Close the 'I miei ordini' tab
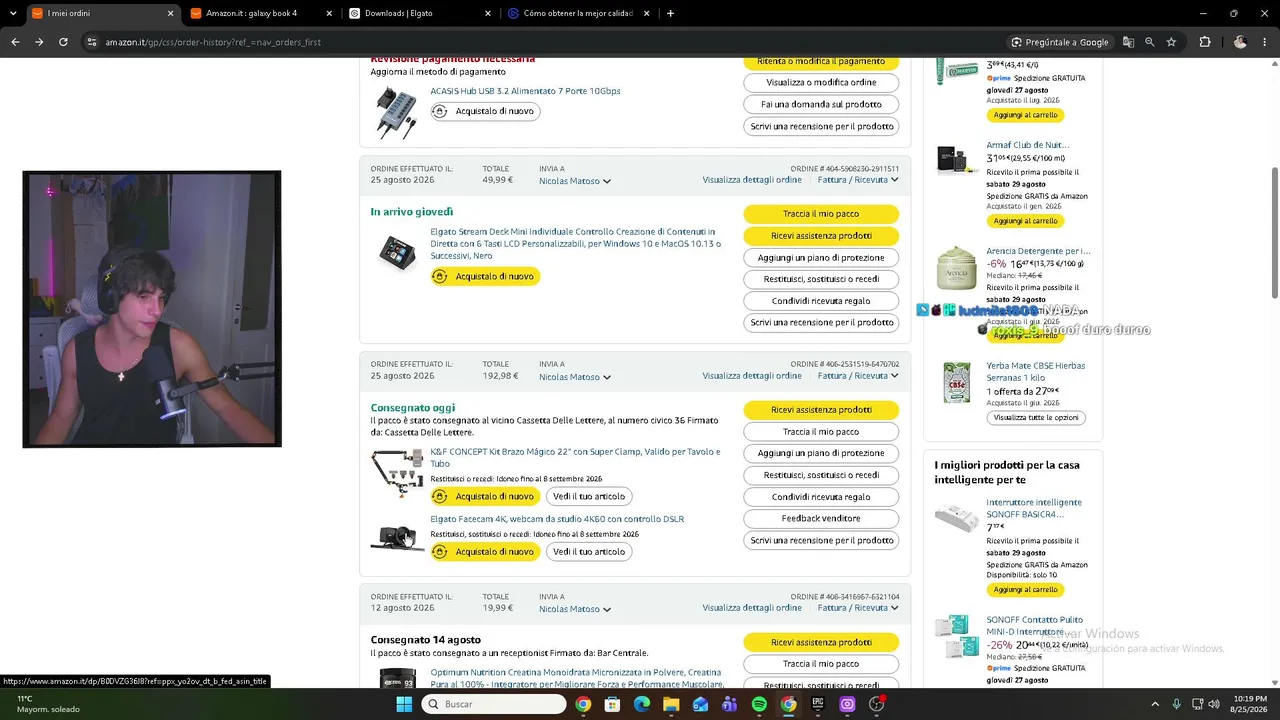Screen dimensions: 1280x720 [170, 13]
